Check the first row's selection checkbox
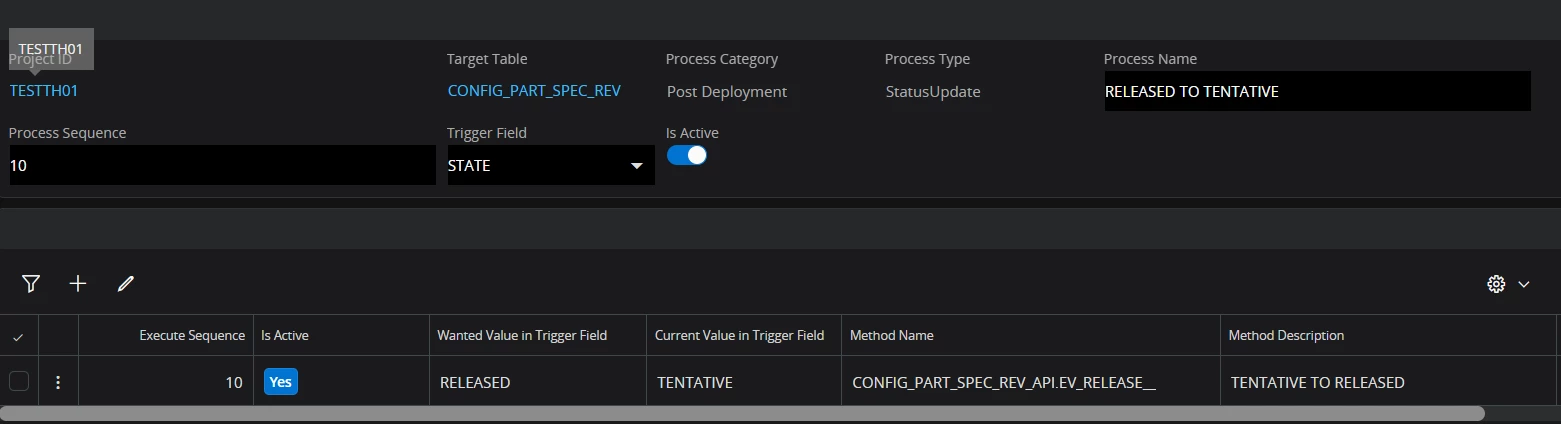 19,381
